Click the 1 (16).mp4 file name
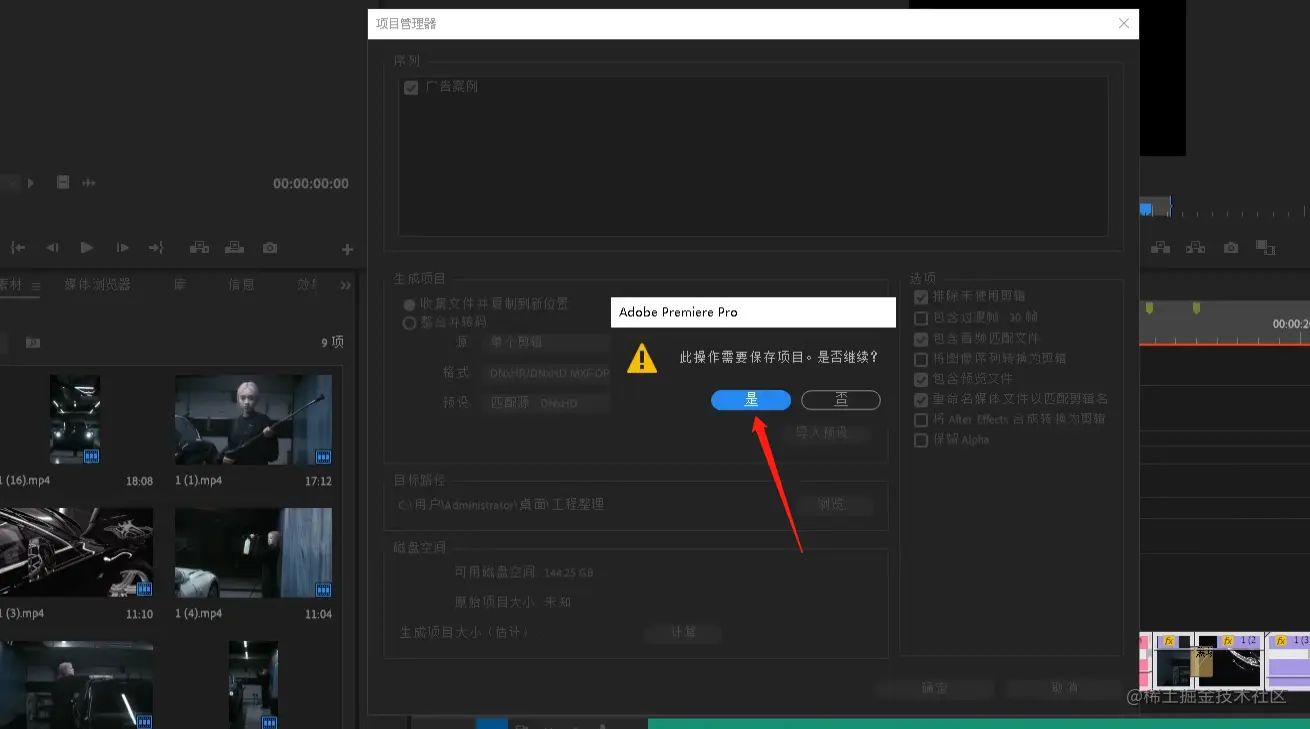Screen dimensions: 1310x729 25,481
